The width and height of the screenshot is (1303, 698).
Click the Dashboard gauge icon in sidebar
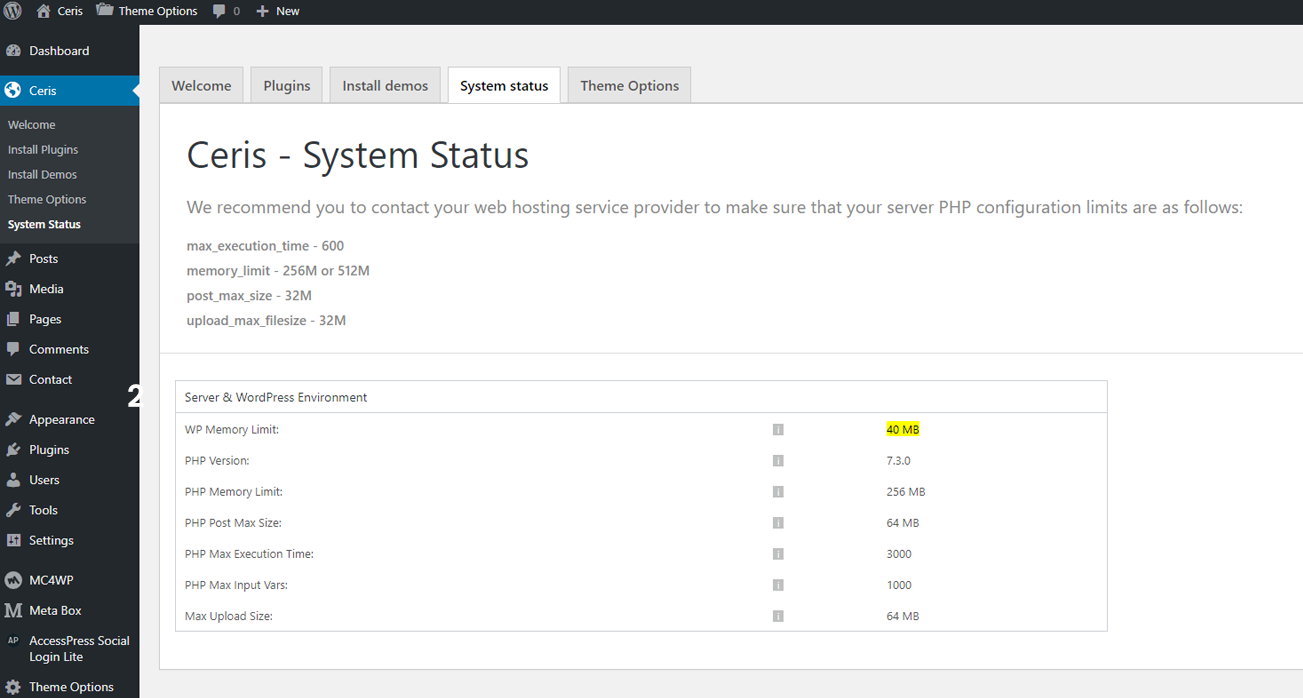tap(13, 51)
